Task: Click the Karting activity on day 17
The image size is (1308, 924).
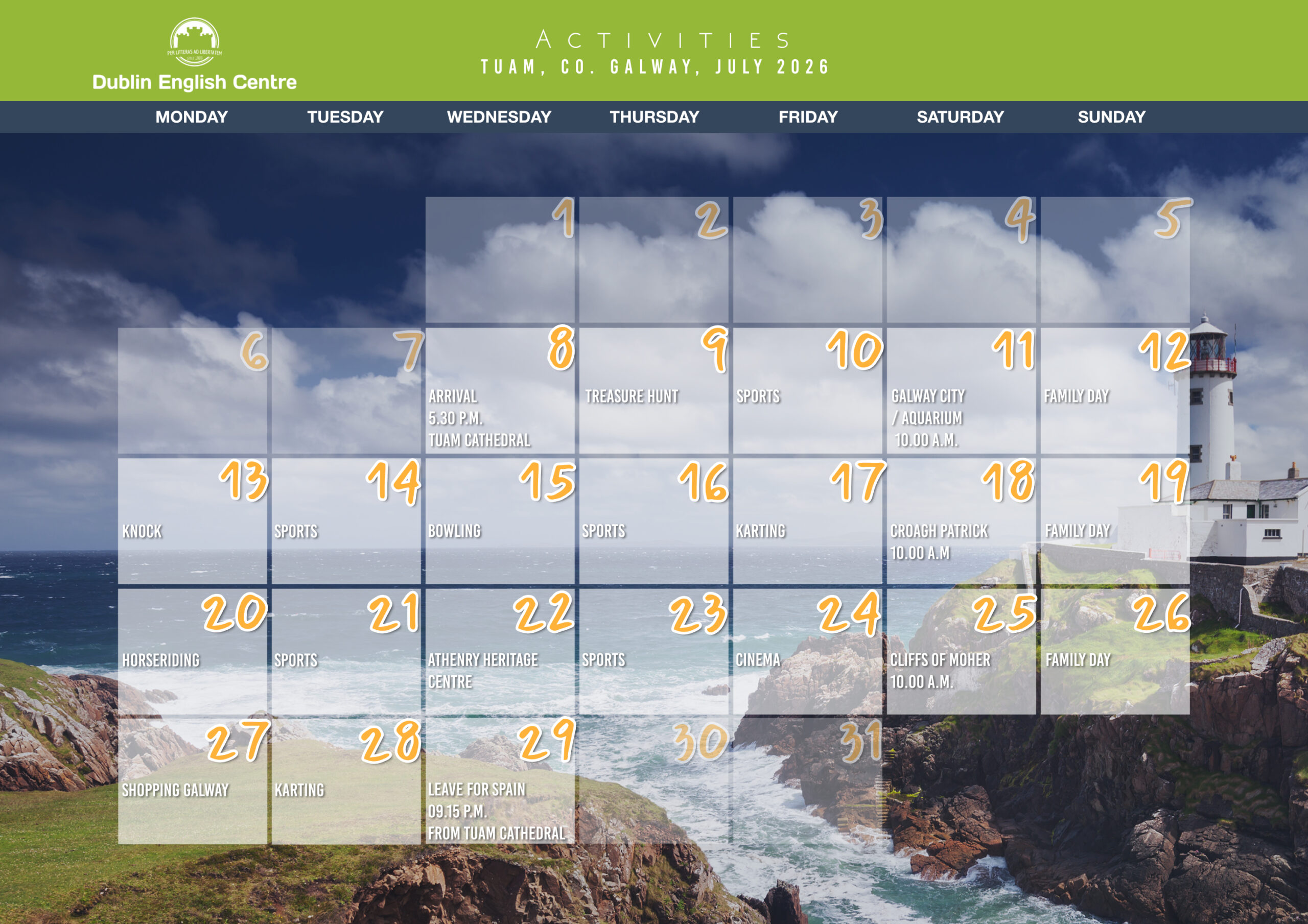Action: (x=760, y=531)
